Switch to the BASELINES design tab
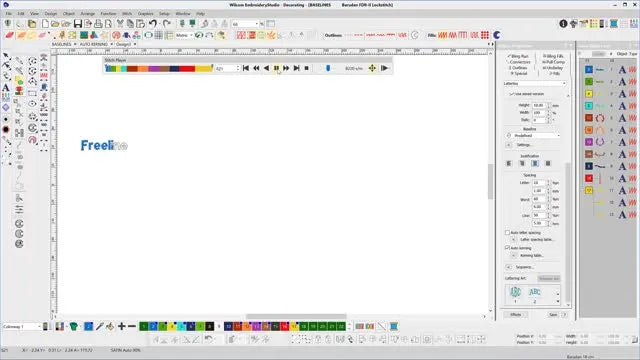640x360 pixels. pyautogui.click(x=62, y=44)
